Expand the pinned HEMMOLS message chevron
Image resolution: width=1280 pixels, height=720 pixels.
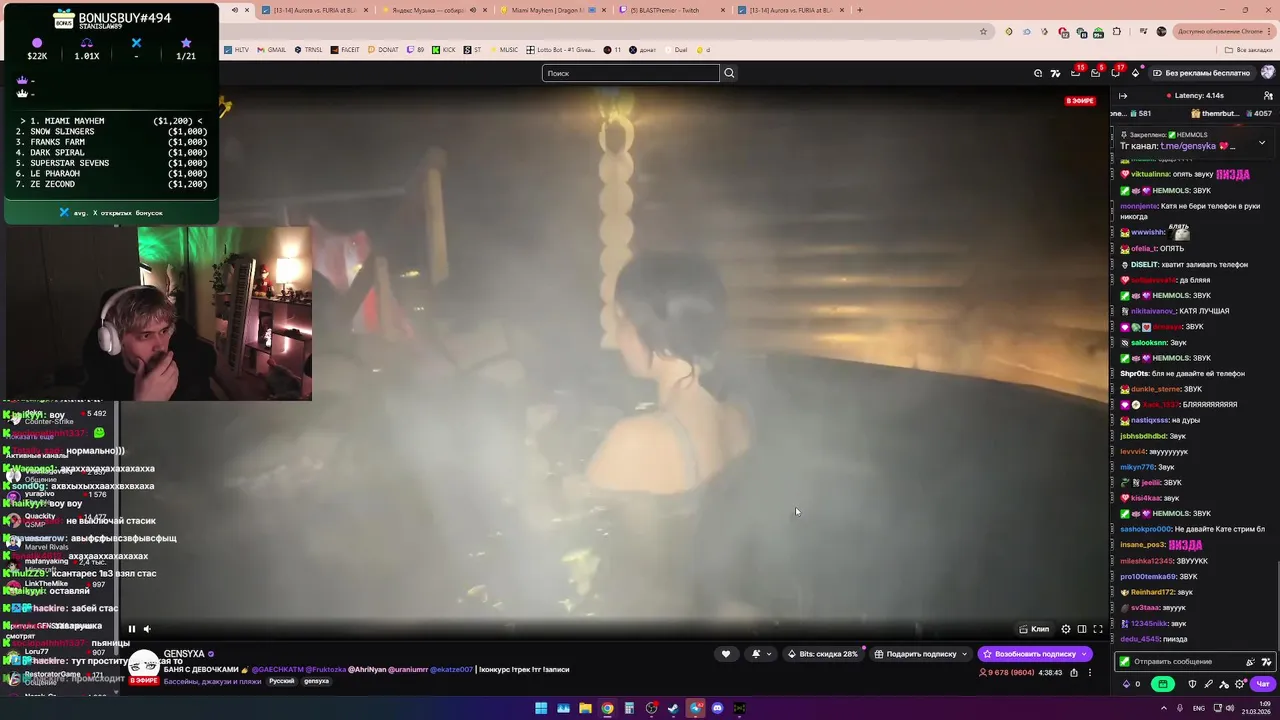tap(1262, 143)
